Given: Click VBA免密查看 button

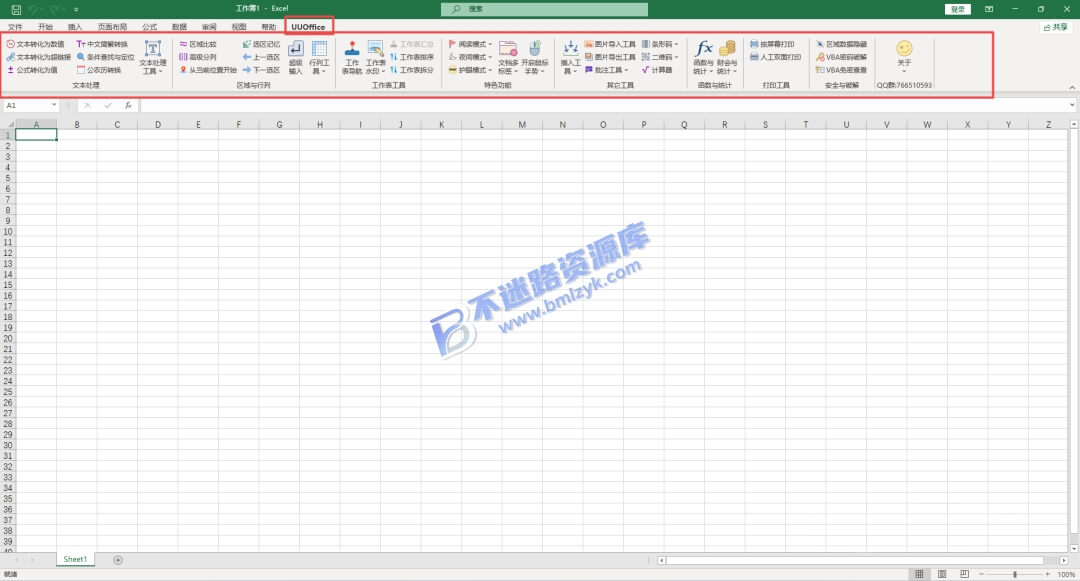Looking at the screenshot, I should [842, 70].
